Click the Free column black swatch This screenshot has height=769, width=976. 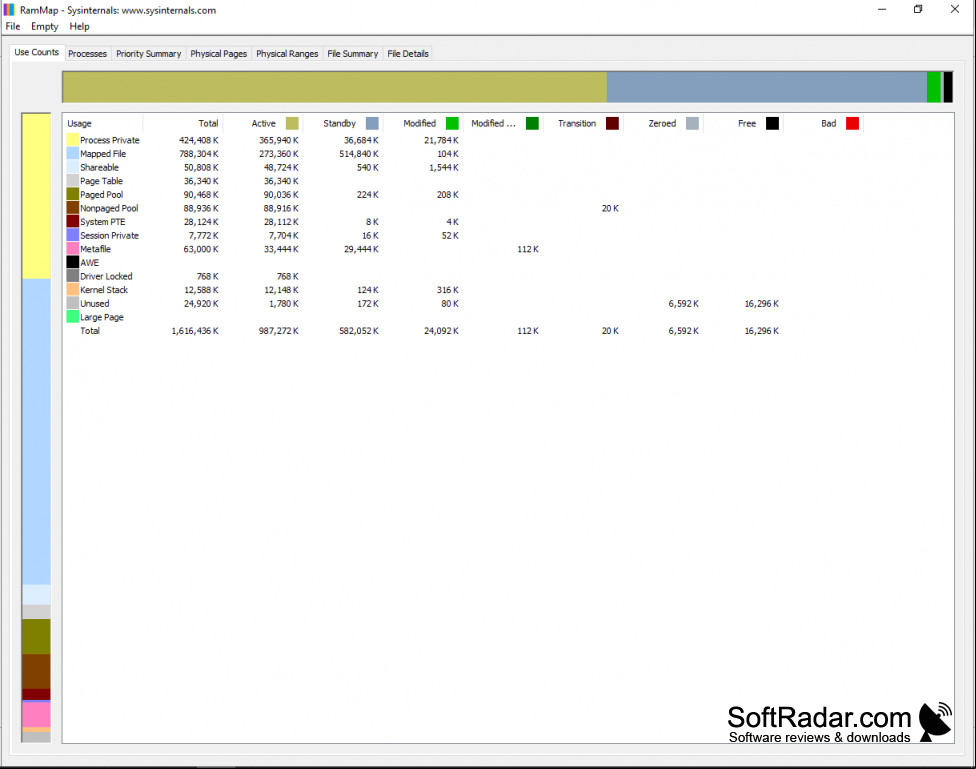point(772,123)
